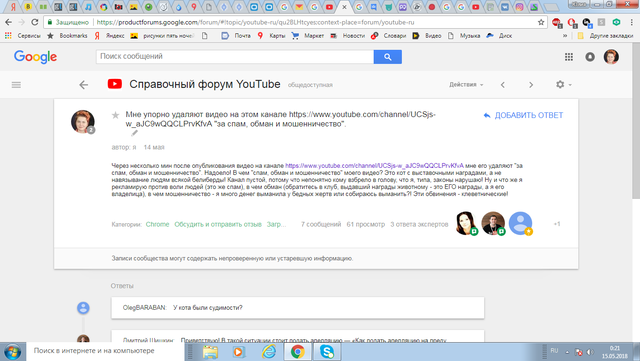
Task: Click OlegBARABAN's blue avatar icon
Action: [83, 308]
